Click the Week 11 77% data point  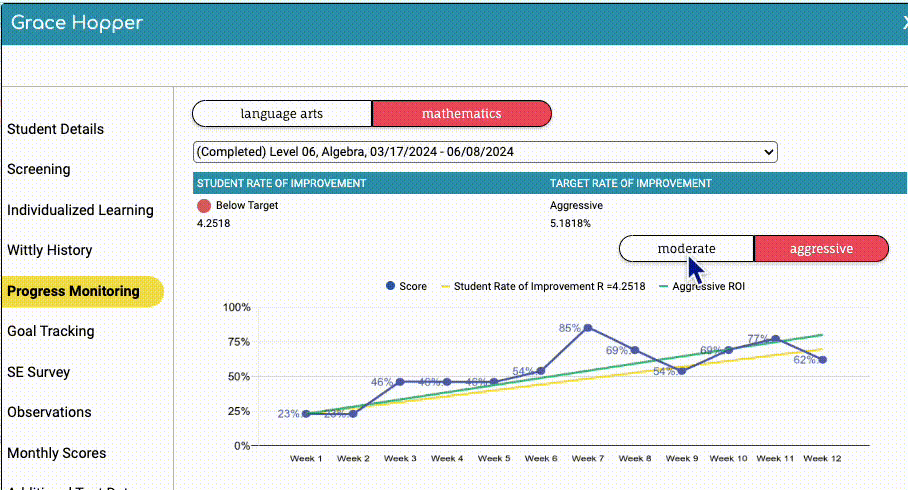[x=775, y=339]
